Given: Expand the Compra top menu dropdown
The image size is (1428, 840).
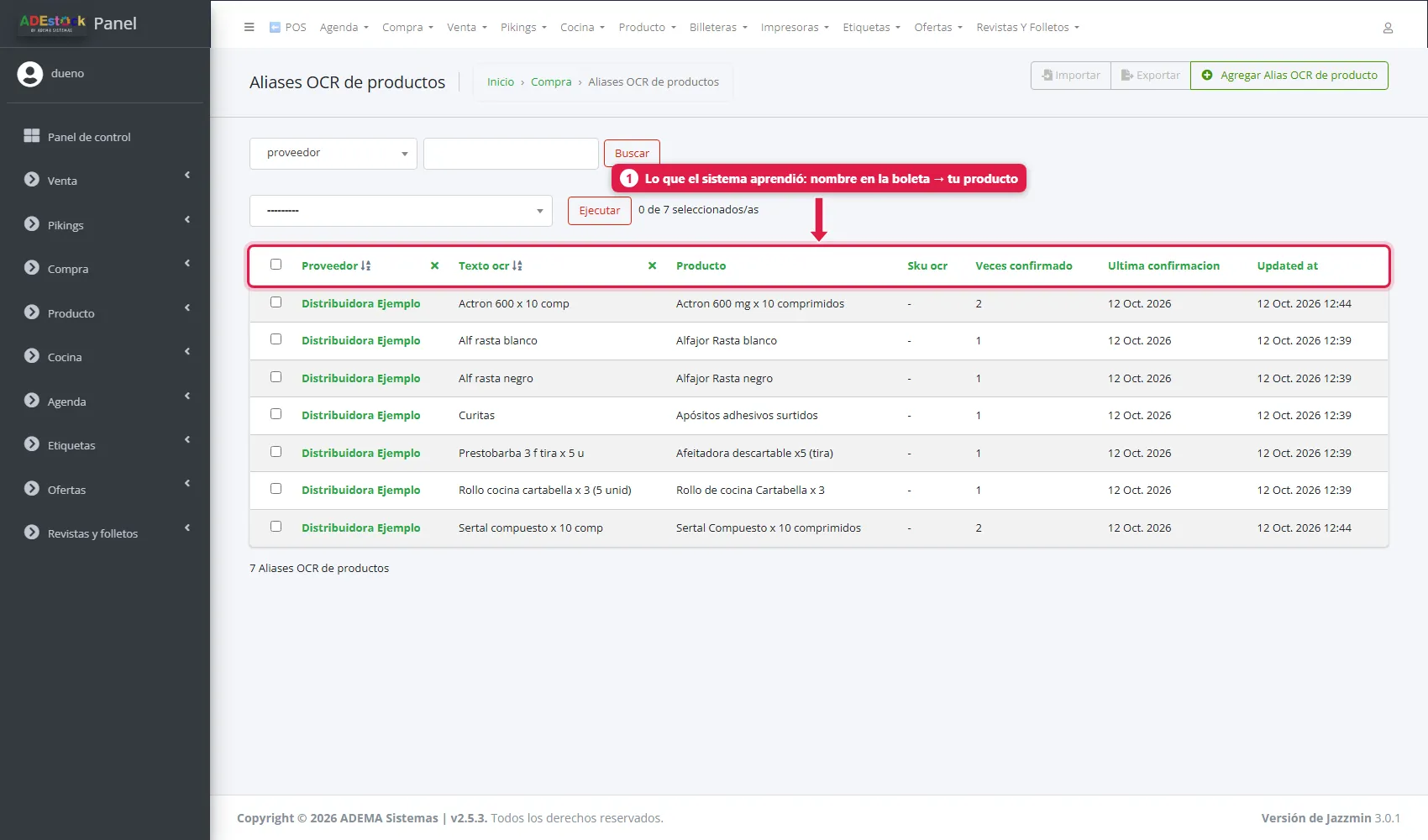Looking at the screenshot, I should tap(407, 28).
